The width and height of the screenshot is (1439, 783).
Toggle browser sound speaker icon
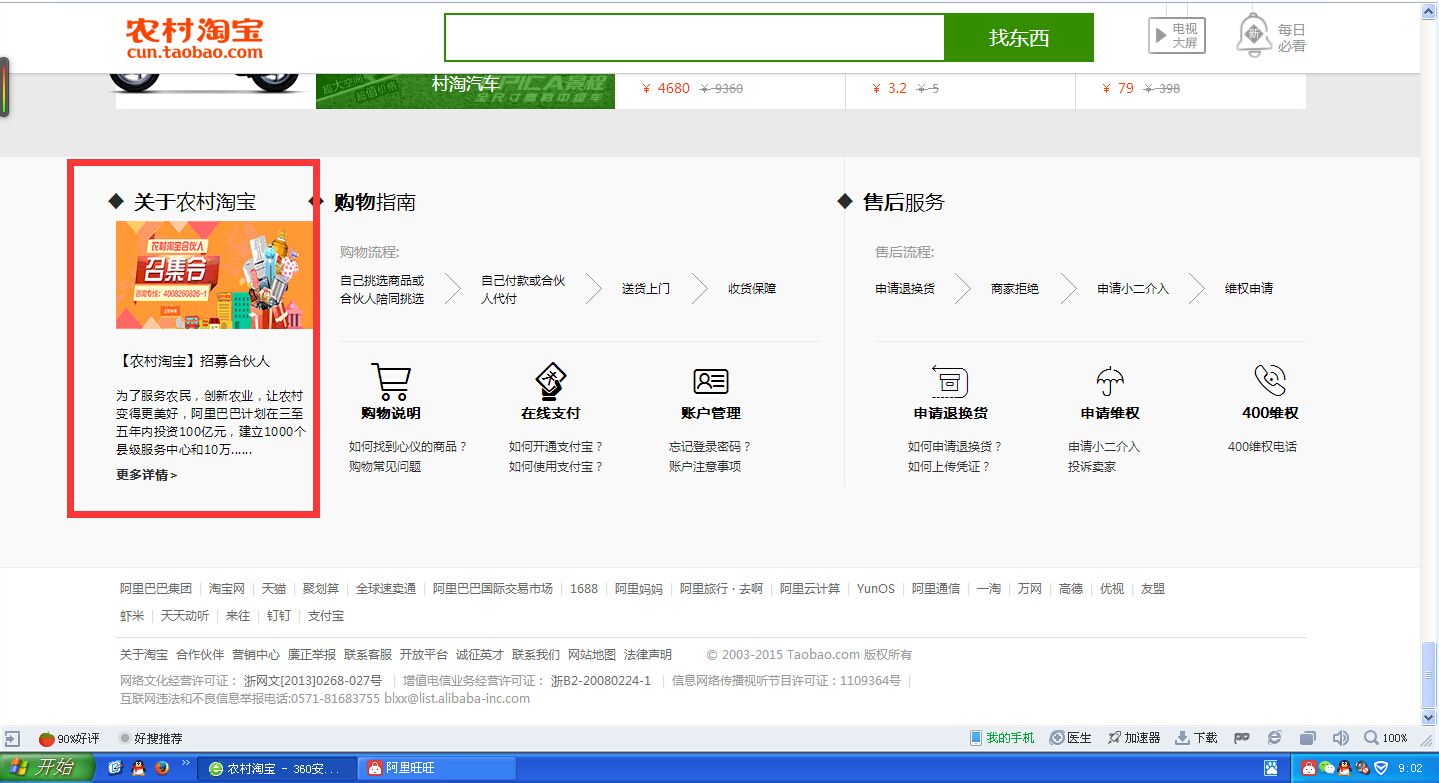[x=1341, y=738]
